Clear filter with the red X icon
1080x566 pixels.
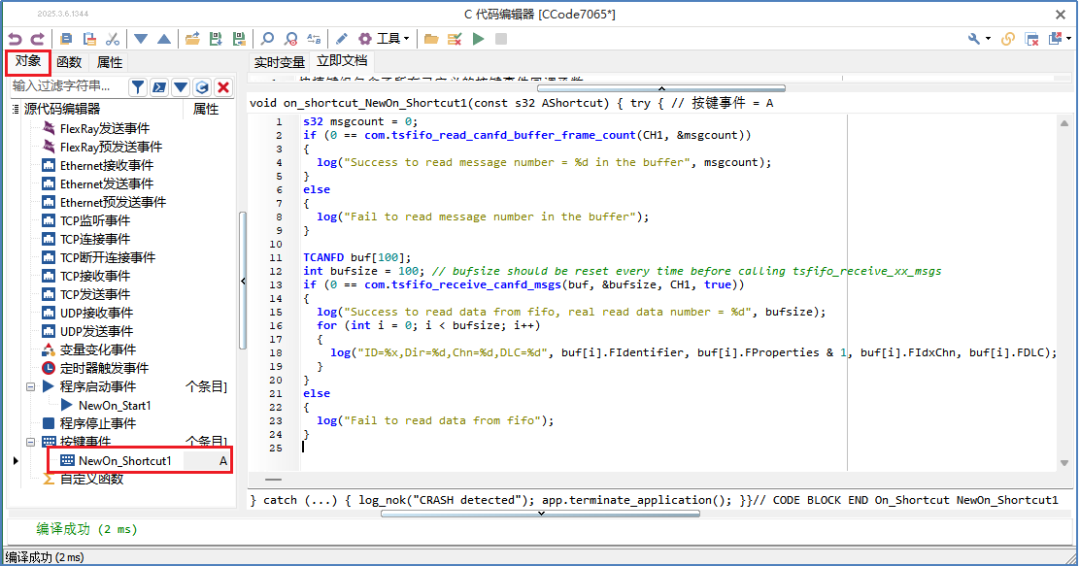[x=223, y=87]
